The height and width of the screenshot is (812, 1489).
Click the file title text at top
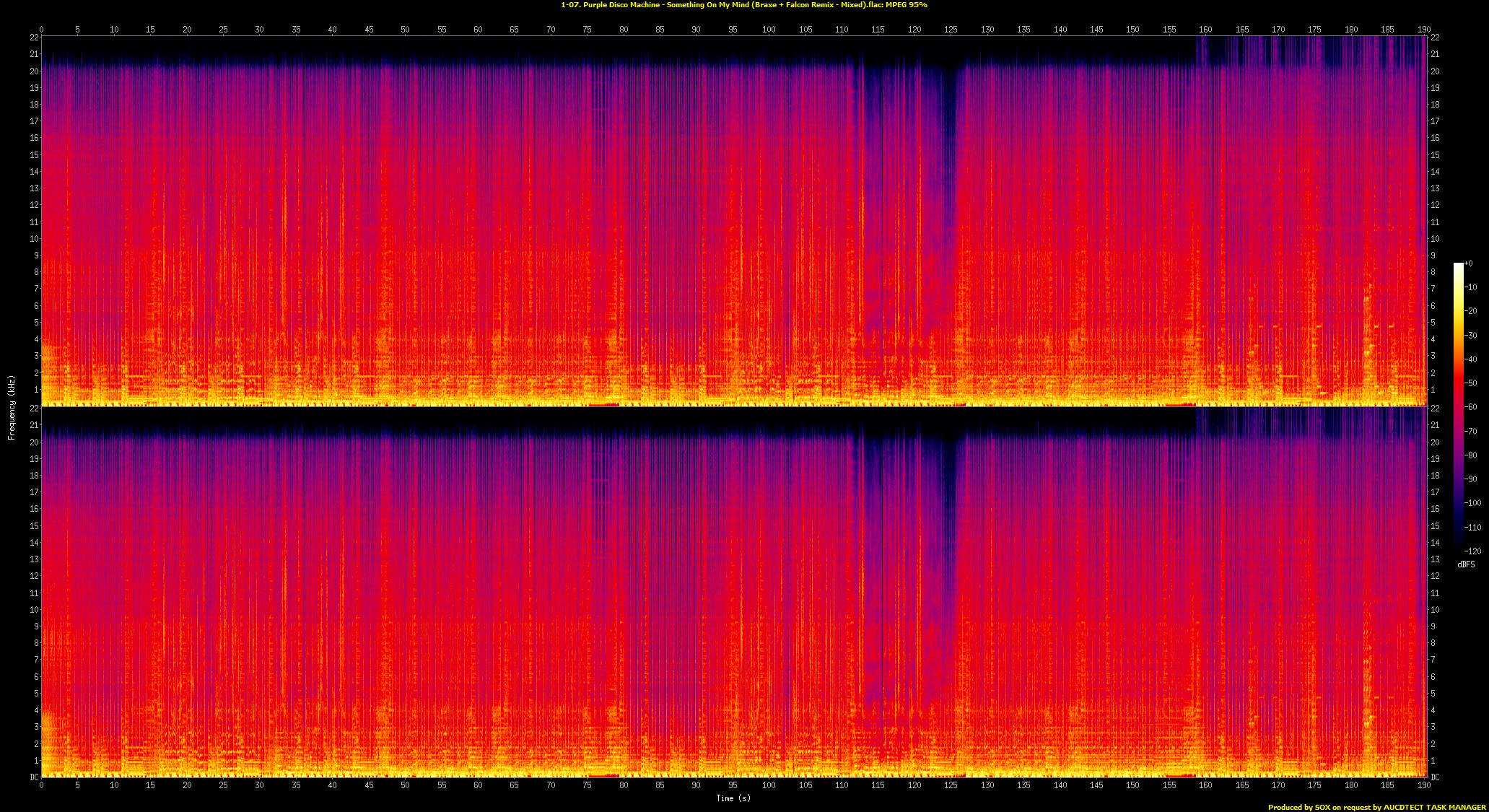[744, 5]
